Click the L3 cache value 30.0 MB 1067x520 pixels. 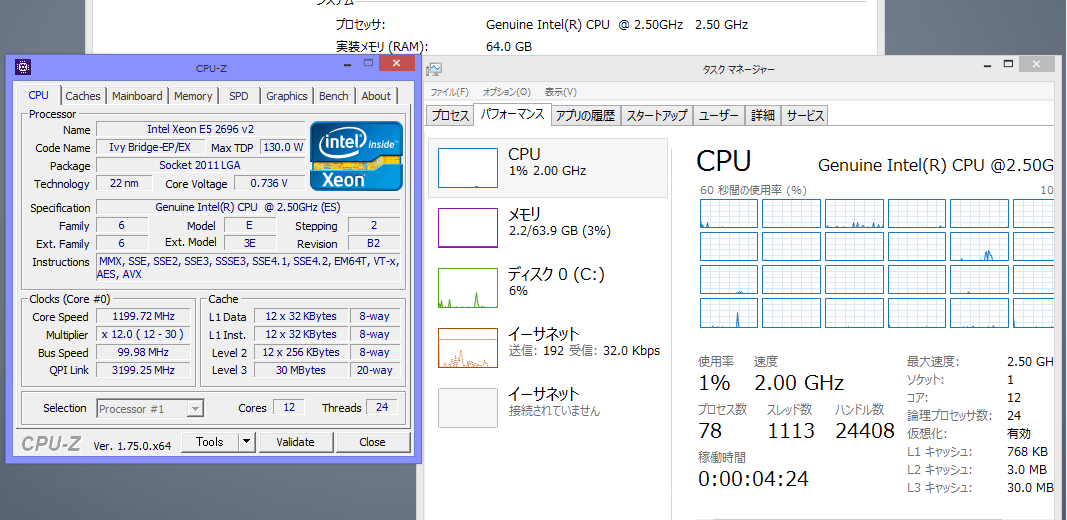click(1030, 488)
